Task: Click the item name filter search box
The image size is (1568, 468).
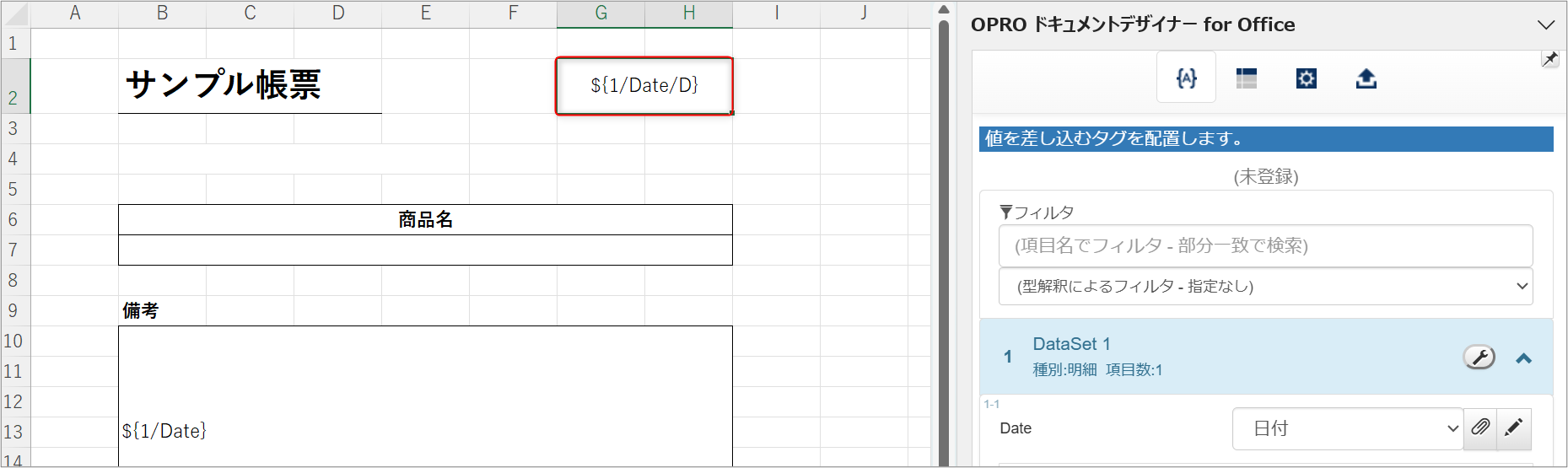Action: pyautogui.click(x=1265, y=245)
